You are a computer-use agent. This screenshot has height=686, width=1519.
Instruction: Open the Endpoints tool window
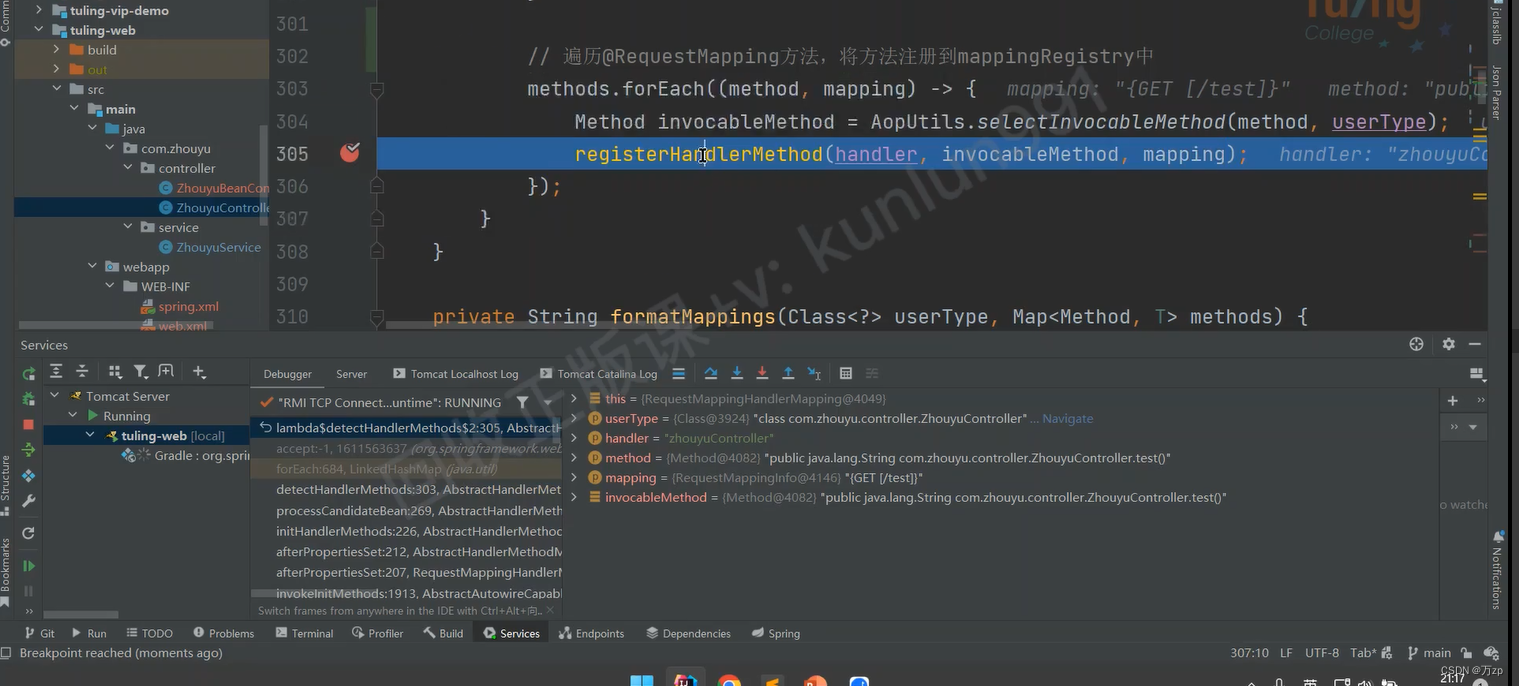(591, 633)
